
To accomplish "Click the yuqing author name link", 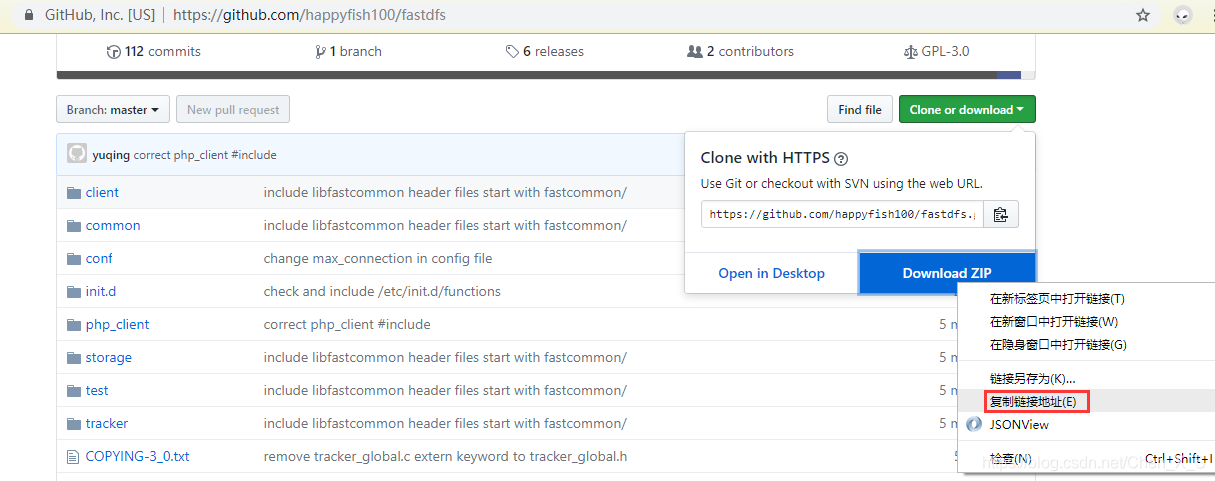I will [x=111, y=155].
